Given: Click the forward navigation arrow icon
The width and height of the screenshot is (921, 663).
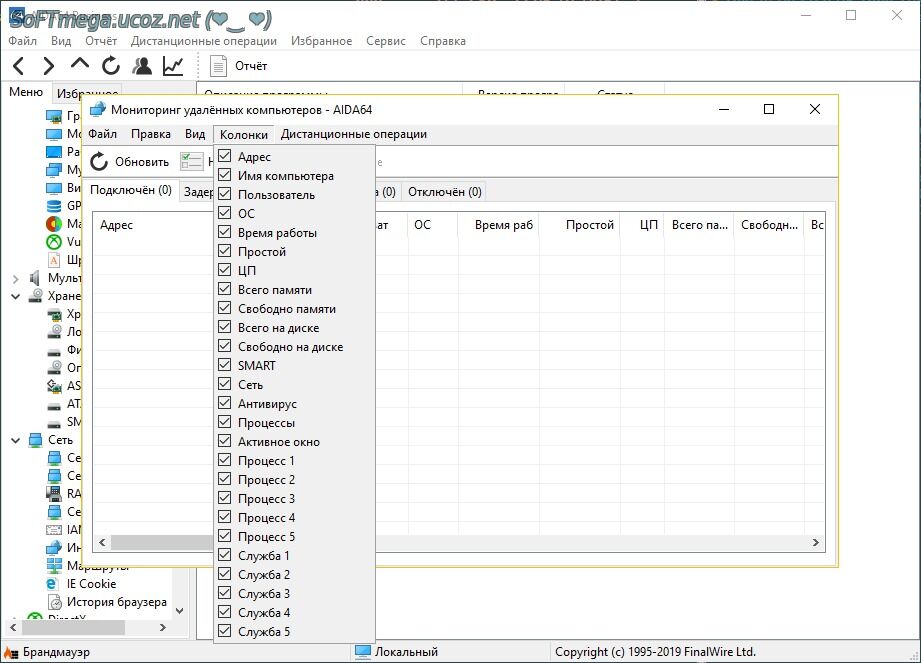Looking at the screenshot, I should pos(48,66).
